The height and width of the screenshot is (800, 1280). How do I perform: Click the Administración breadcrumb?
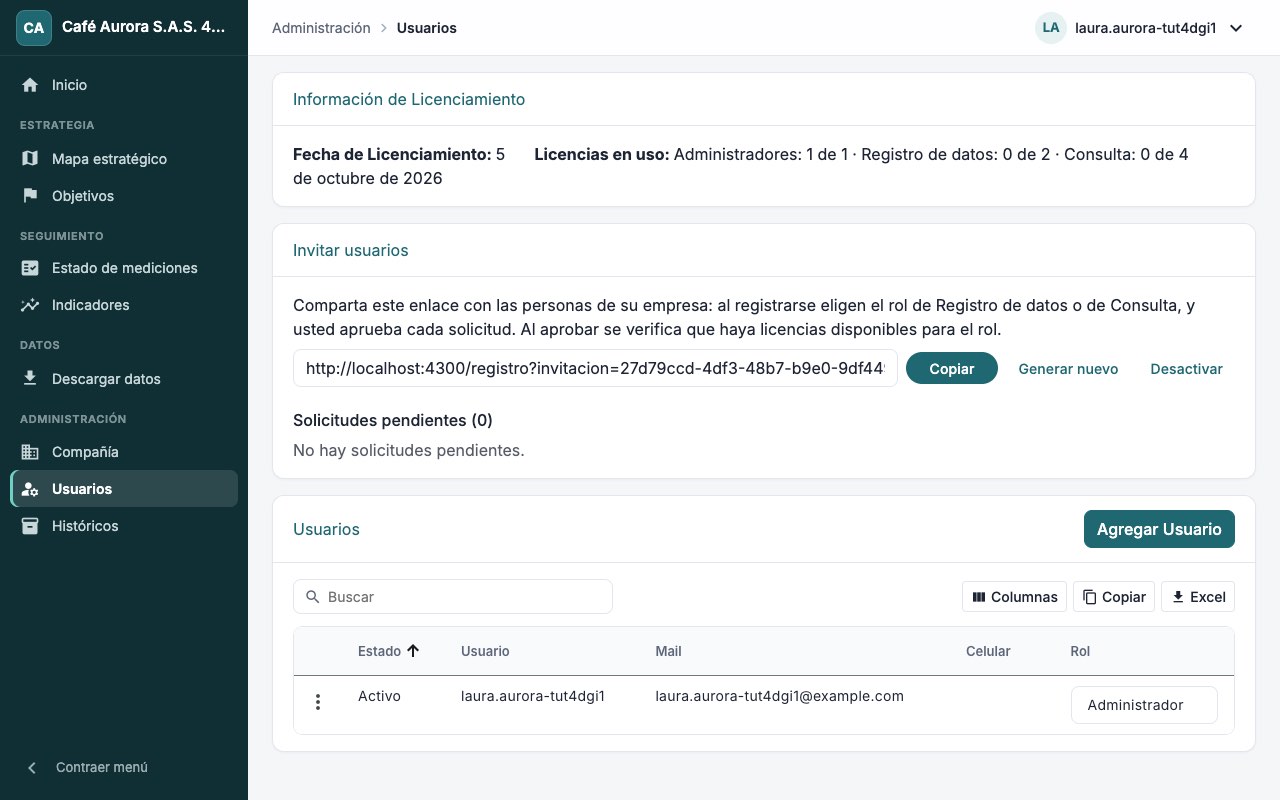[x=321, y=28]
